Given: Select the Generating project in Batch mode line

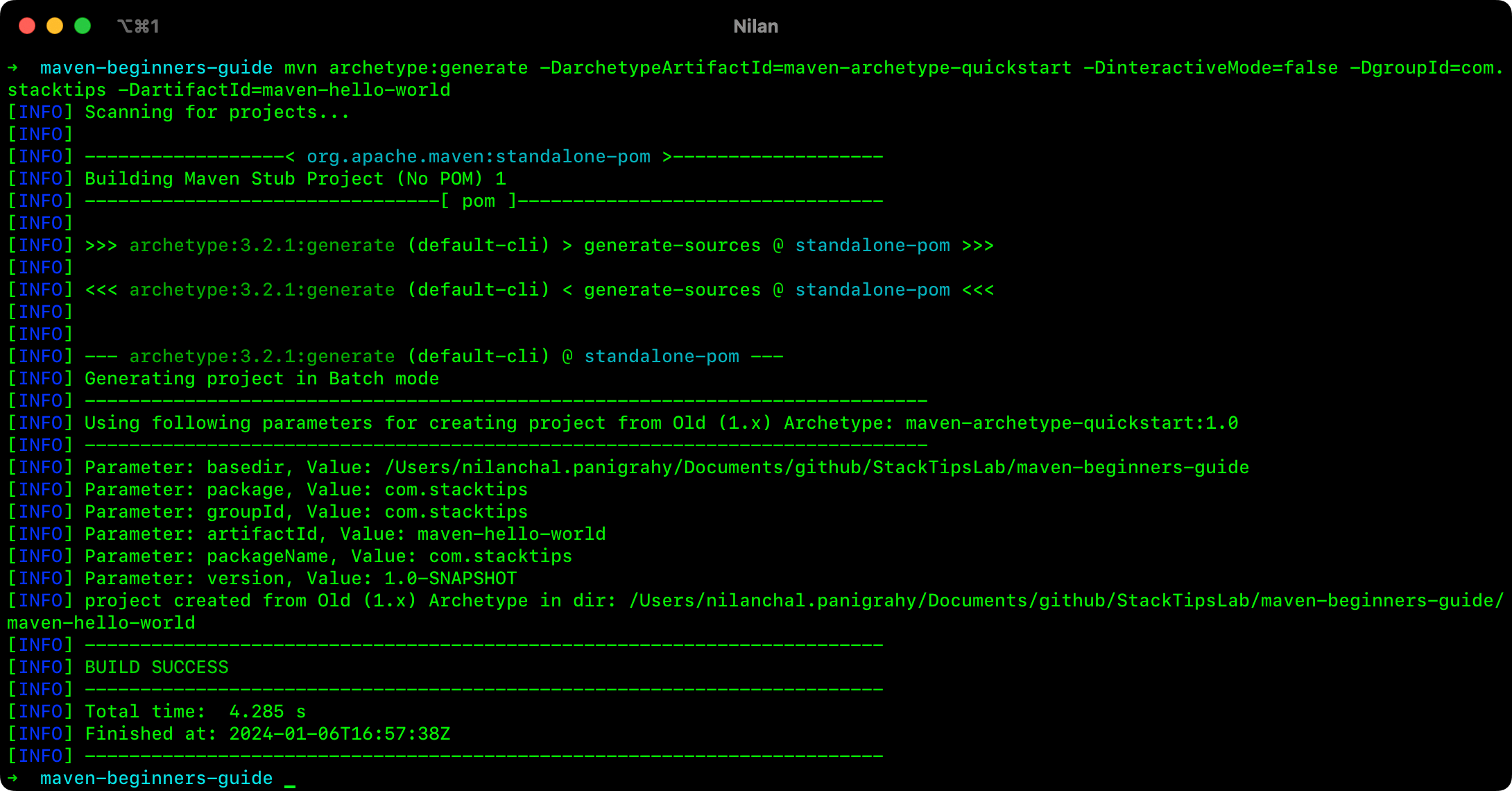Looking at the screenshot, I should coord(261,378).
